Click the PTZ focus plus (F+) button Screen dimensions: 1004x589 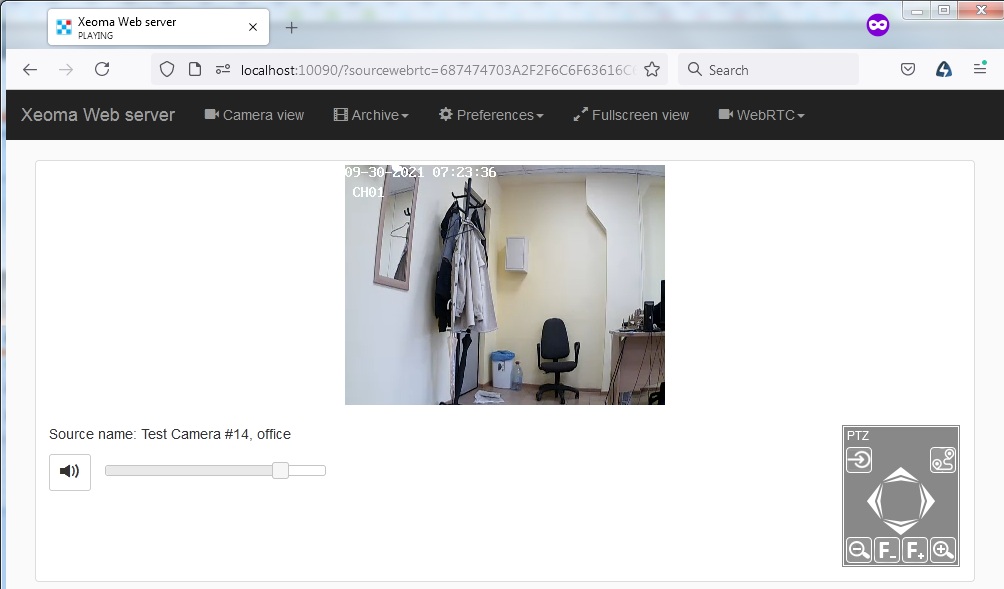[915, 550]
